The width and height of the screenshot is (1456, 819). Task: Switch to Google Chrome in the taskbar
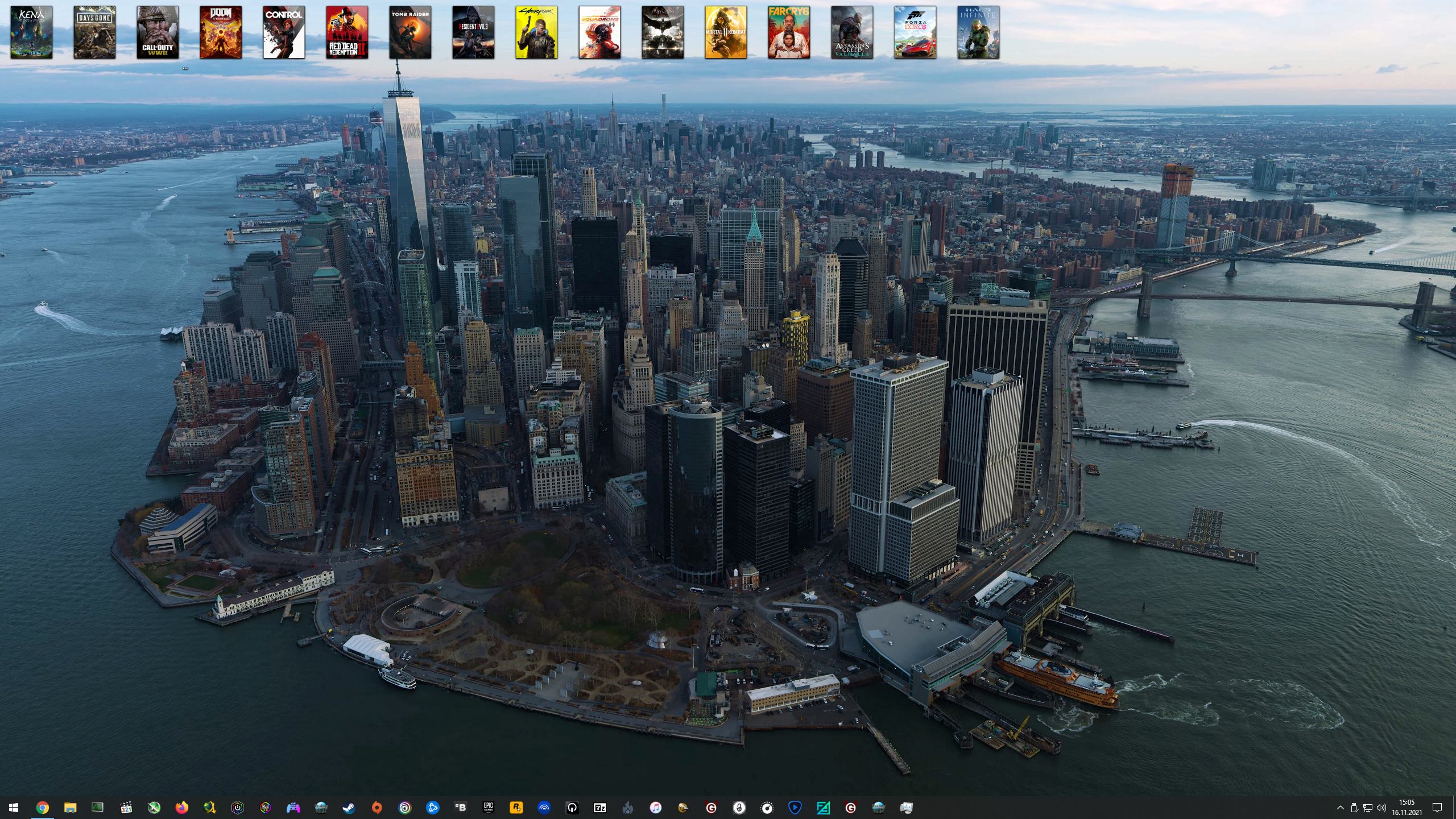tap(42, 808)
